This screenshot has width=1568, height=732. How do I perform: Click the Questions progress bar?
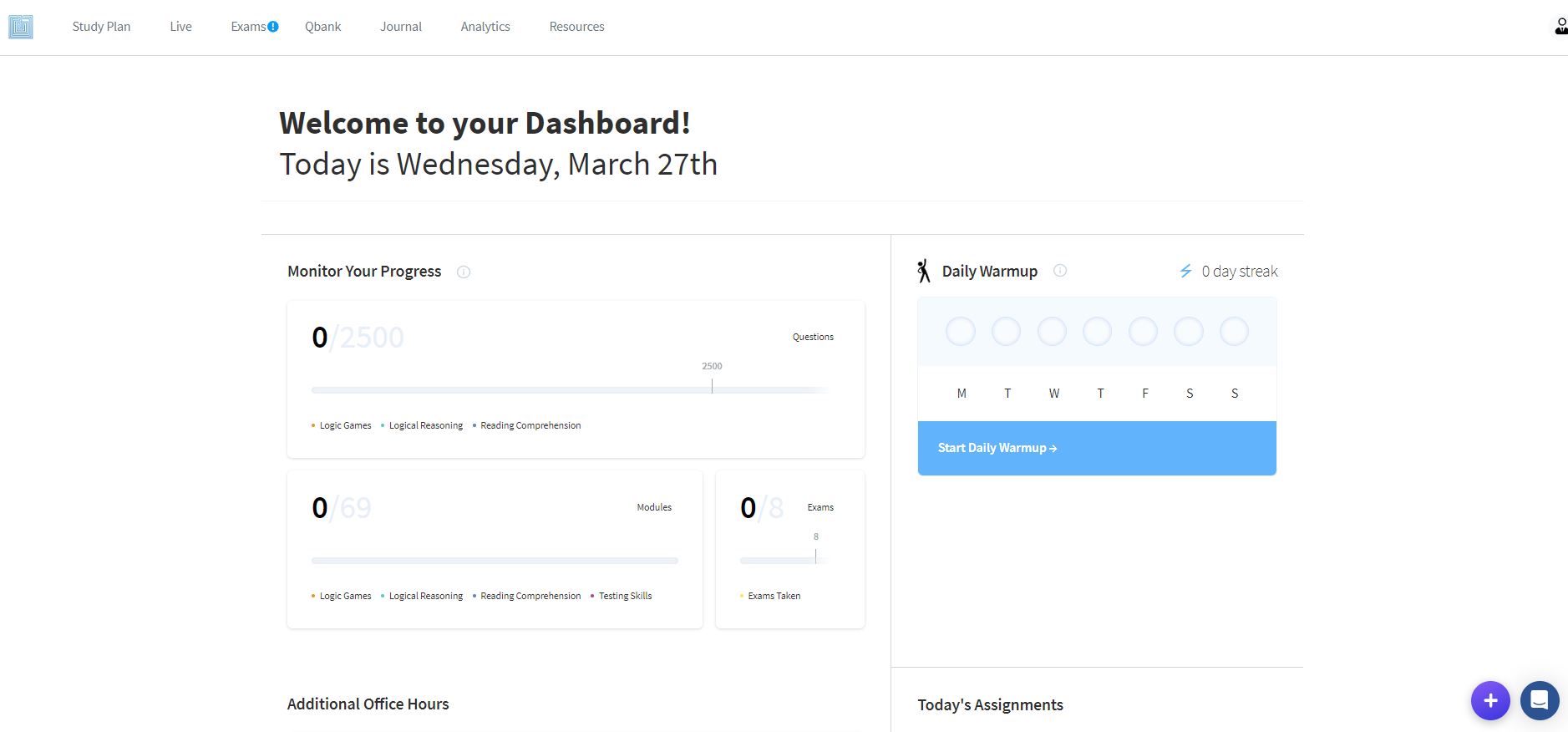[570, 390]
